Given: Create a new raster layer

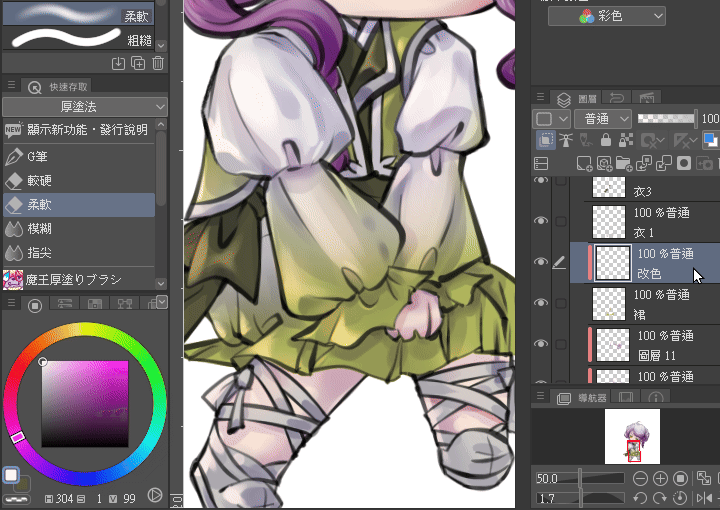Looking at the screenshot, I should click(x=584, y=163).
